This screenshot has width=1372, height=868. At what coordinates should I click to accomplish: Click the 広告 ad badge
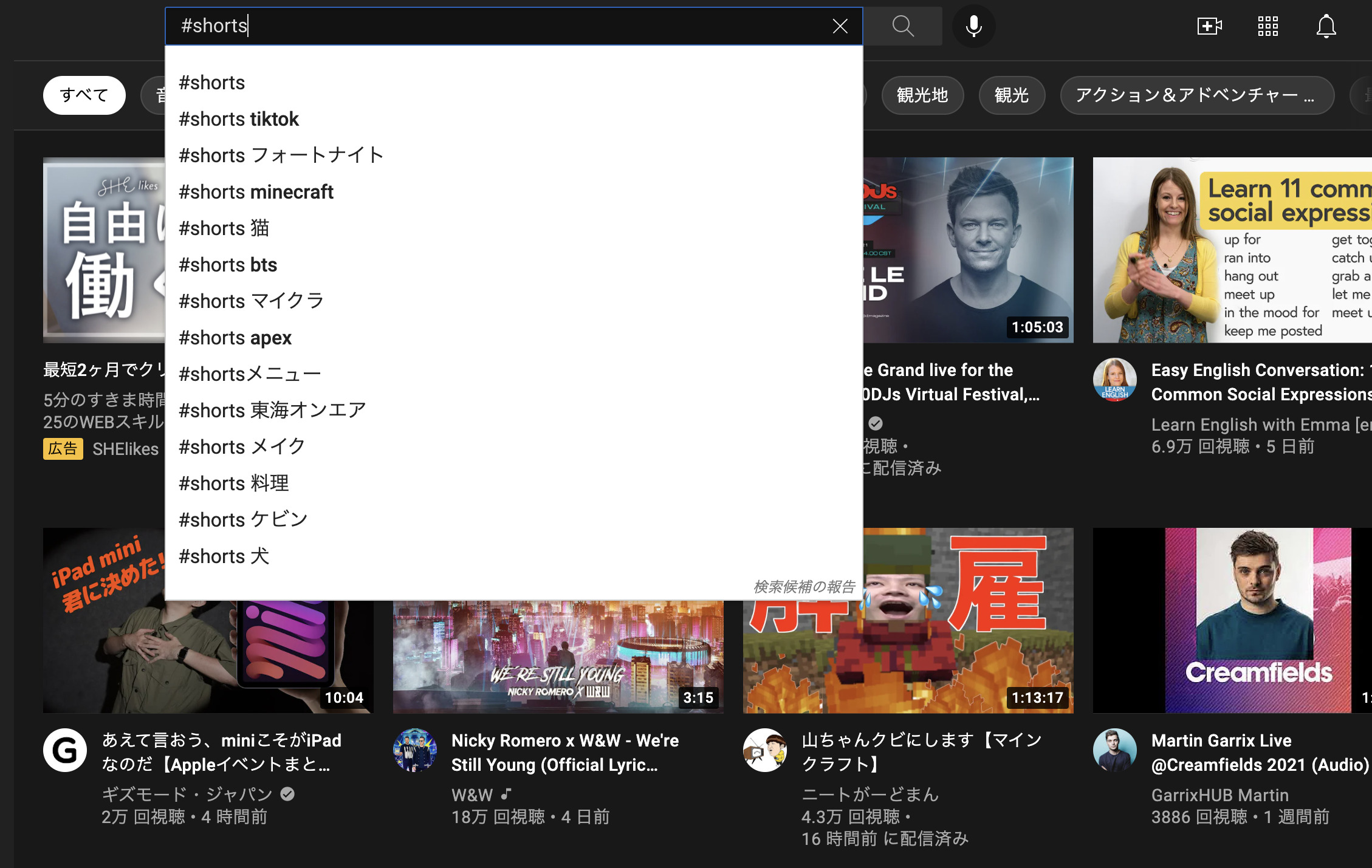[63, 449]
